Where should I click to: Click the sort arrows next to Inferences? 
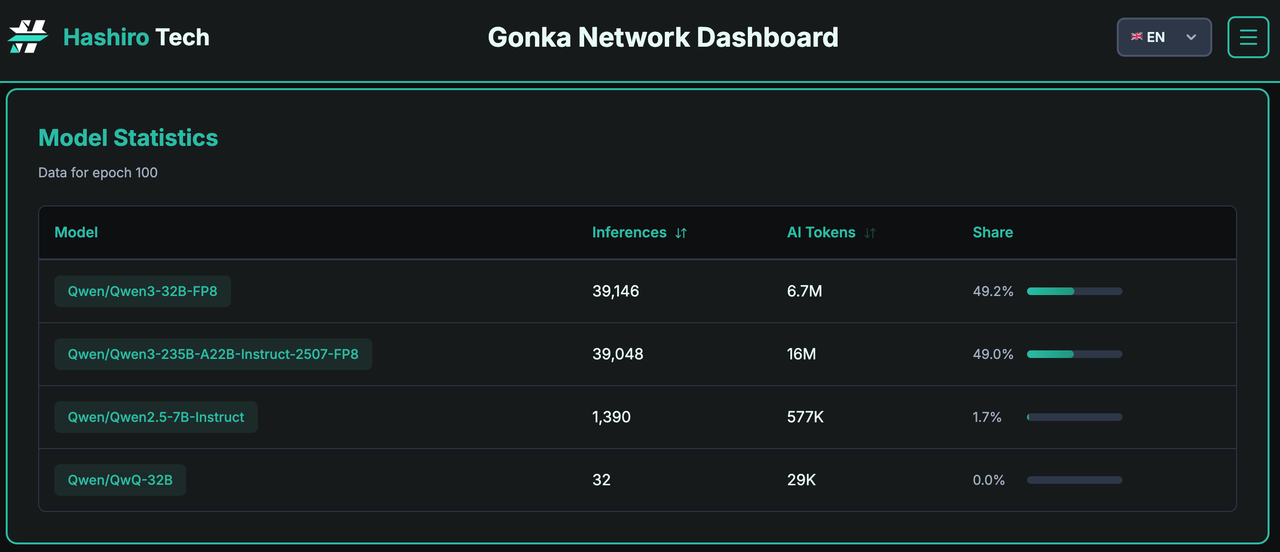click(681, 233)
